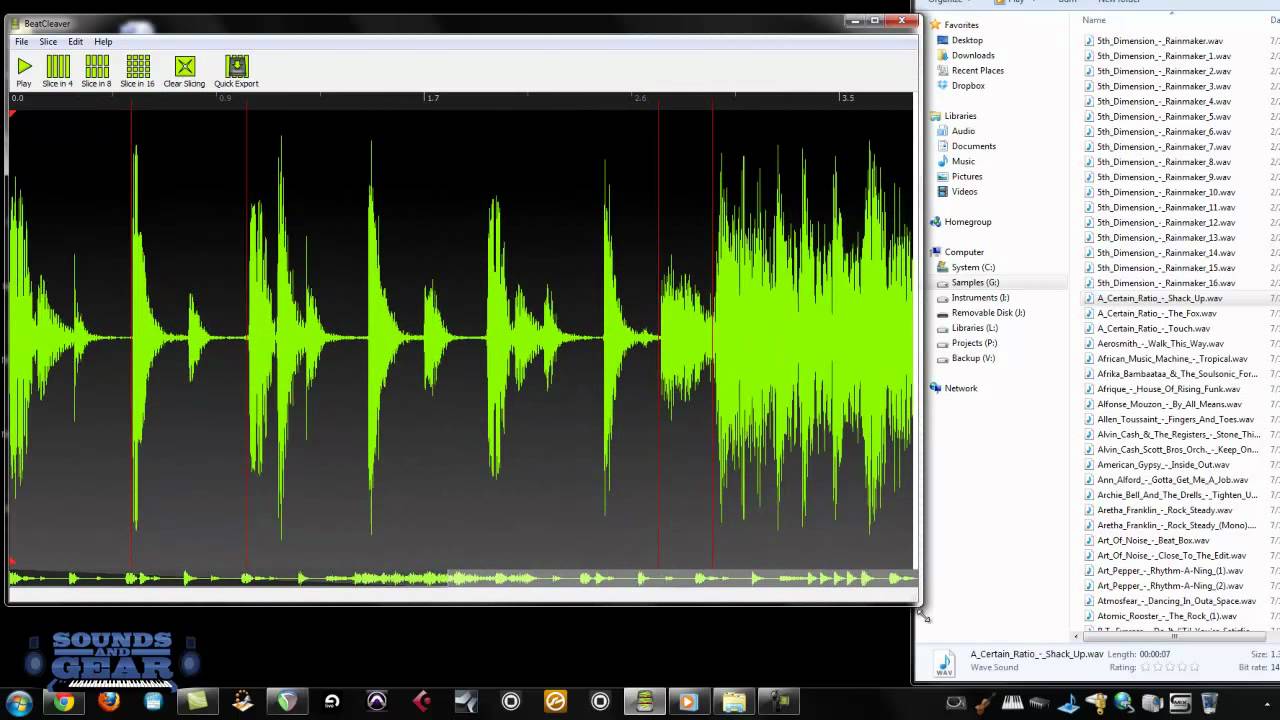Open Dropbox in Explorer sidebar
1280x720 pixels.
pos(968,85)
